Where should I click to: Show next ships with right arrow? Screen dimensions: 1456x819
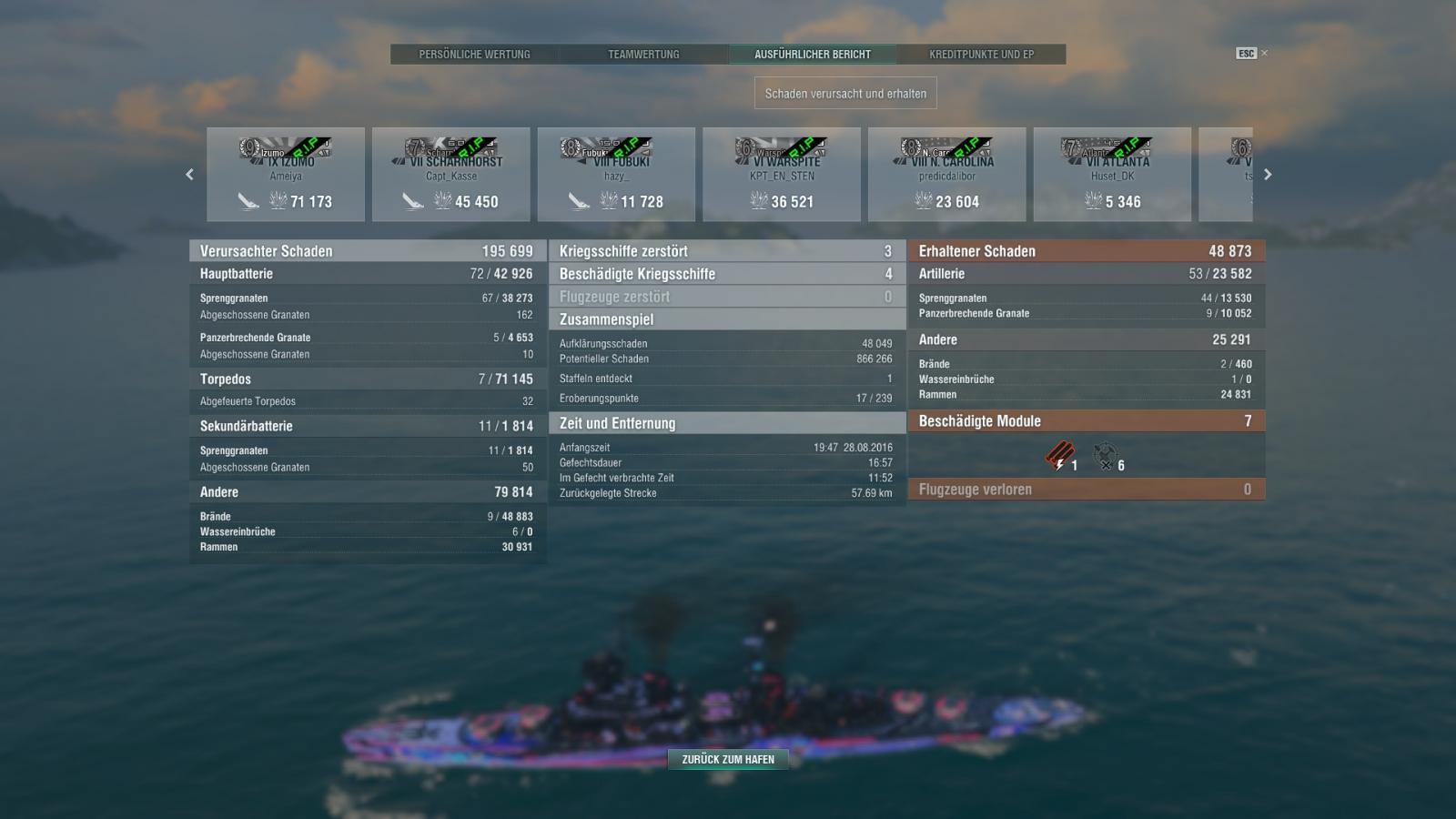click(x=1268, y=175)
